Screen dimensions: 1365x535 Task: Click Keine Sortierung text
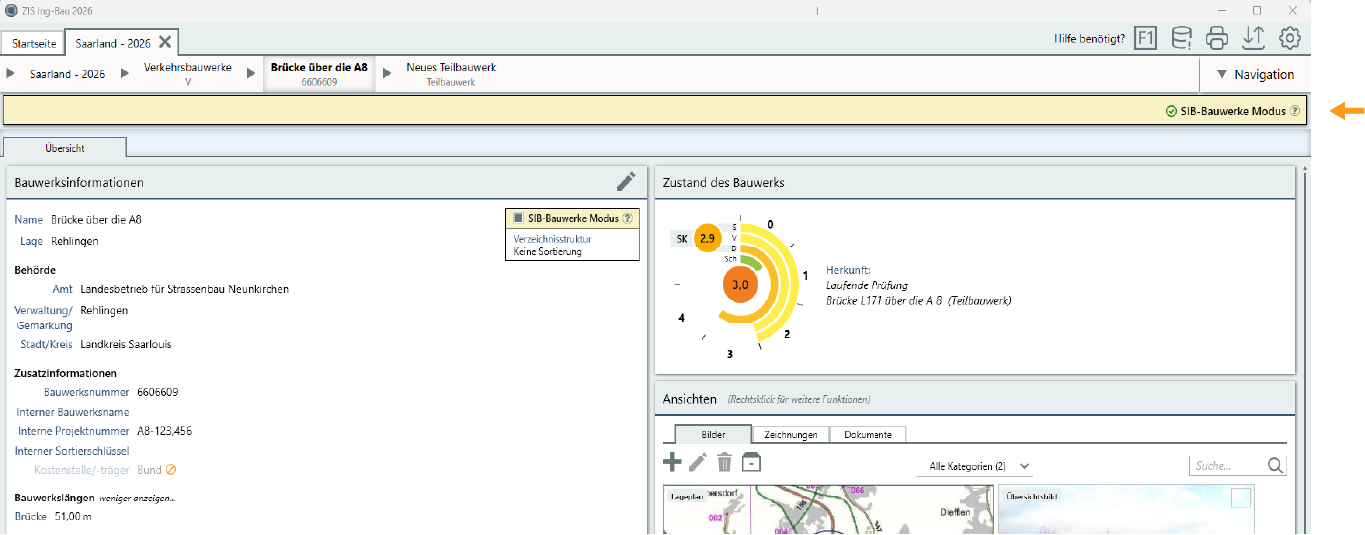(x=547, y=251)
